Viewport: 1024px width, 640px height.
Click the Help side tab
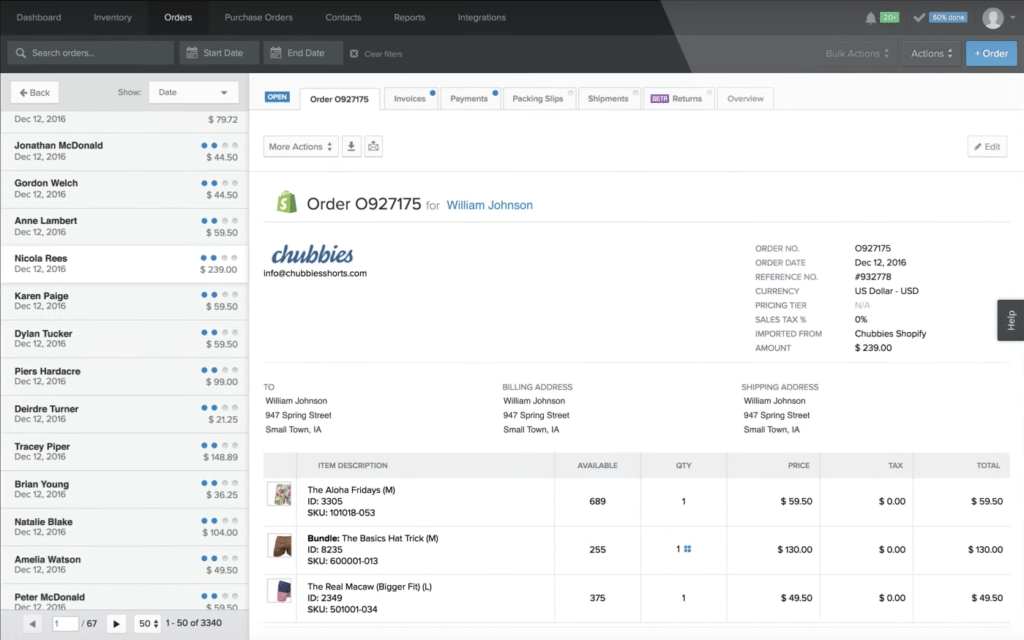1010,320
